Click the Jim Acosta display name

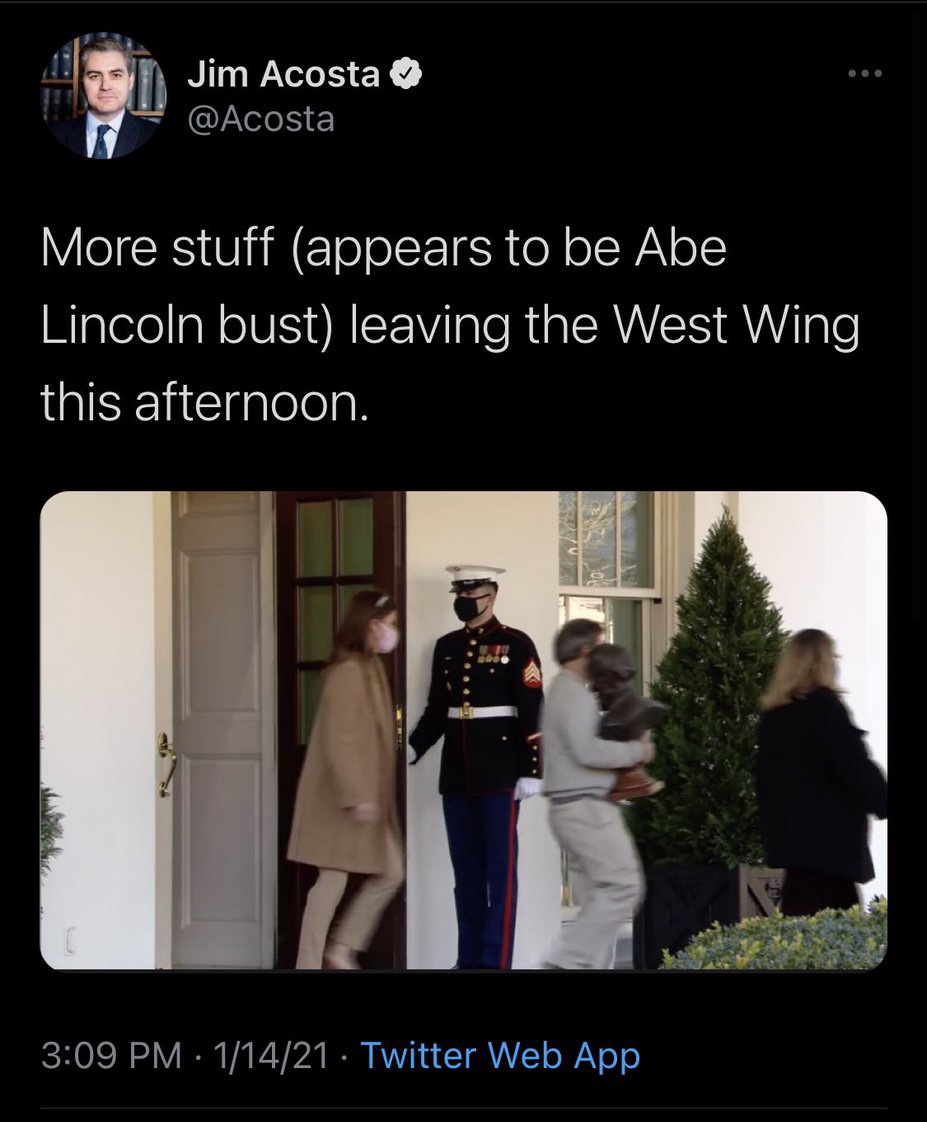283,74
